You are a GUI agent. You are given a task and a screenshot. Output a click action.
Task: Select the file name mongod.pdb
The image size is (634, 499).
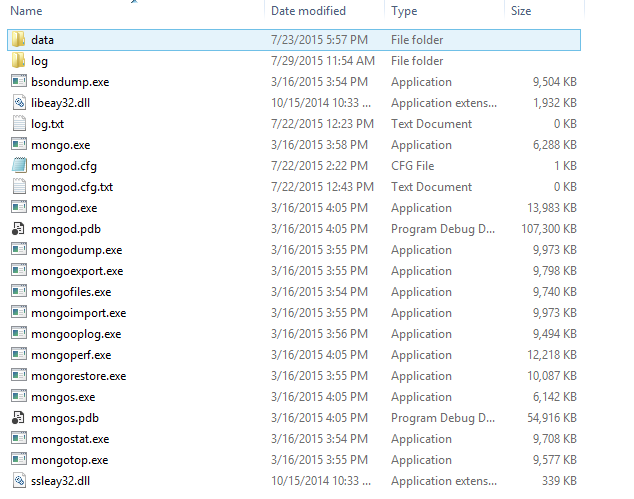point(66,229)
